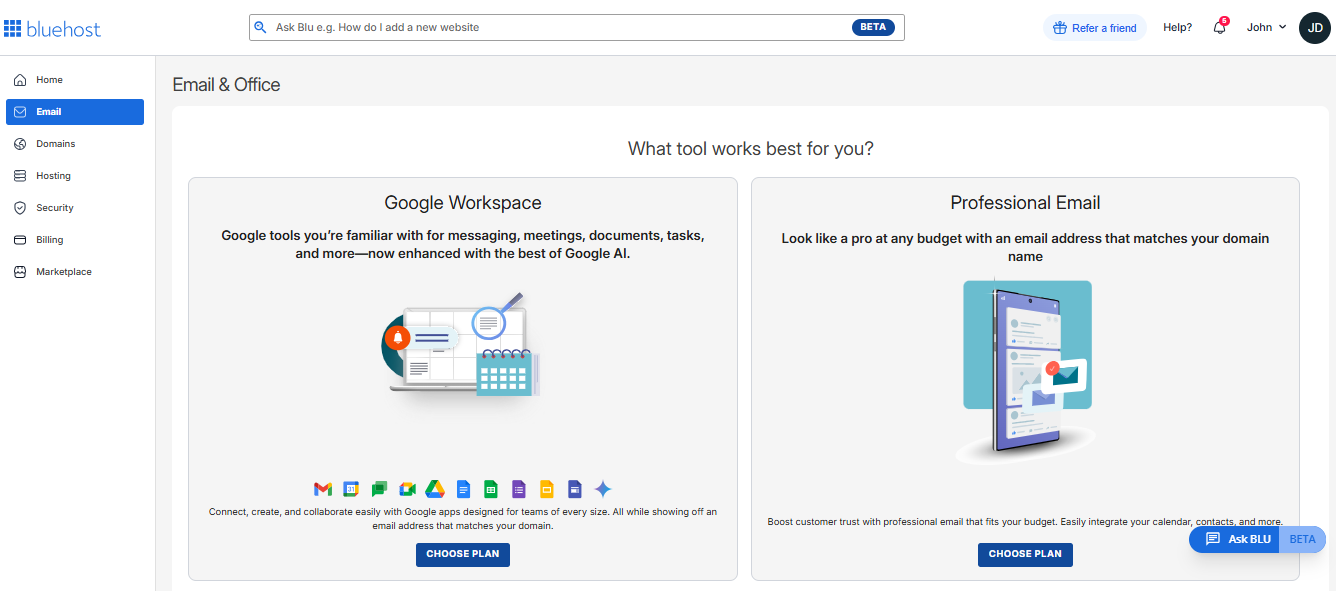Viewport: 1336px width, 591px height.
Task: Click the Gmail icon under Google Workspace
Action: (323, 489)
